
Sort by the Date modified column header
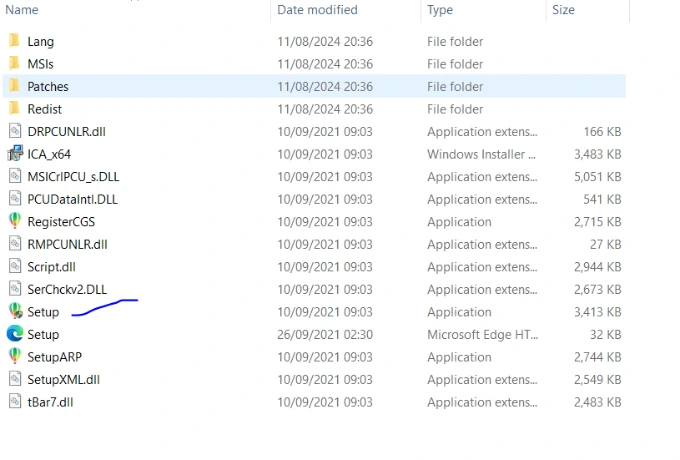tap(317, 10)
